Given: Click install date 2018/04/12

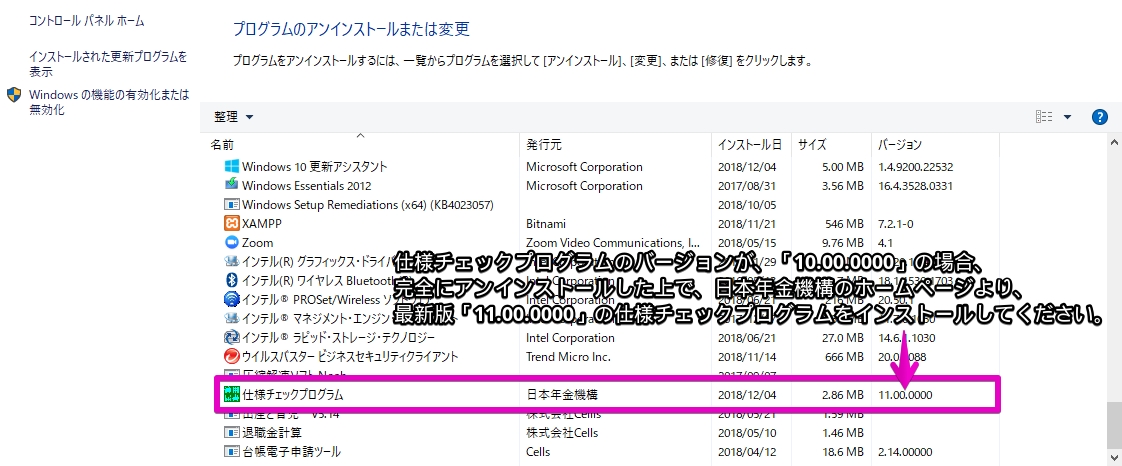Looking at the screenshot, I should pos(747,452).
